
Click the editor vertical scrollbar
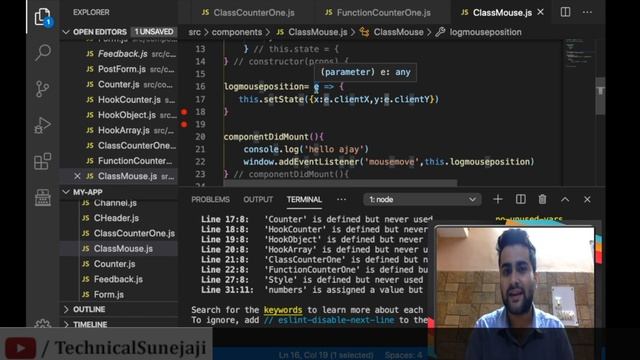coord(600,96)
